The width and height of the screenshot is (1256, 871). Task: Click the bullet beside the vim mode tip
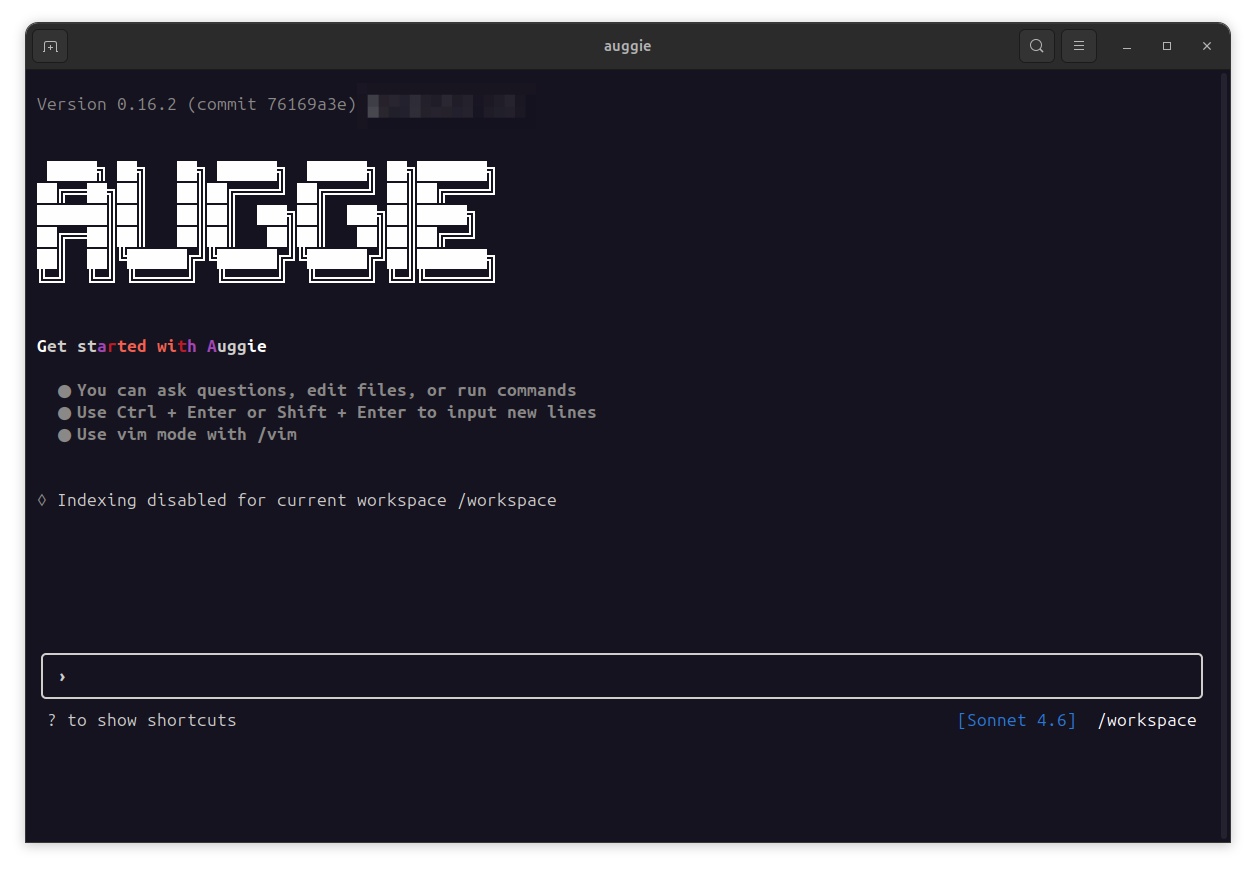click(63, 434)
